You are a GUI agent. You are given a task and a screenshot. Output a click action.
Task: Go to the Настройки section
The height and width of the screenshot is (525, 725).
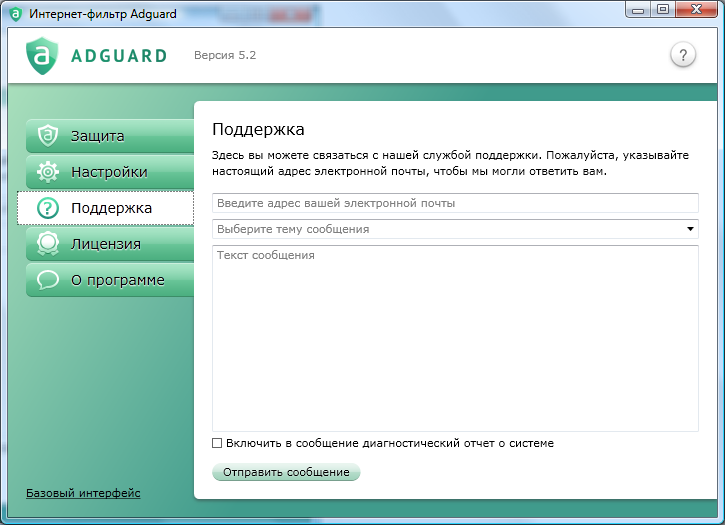coord(110,172)
